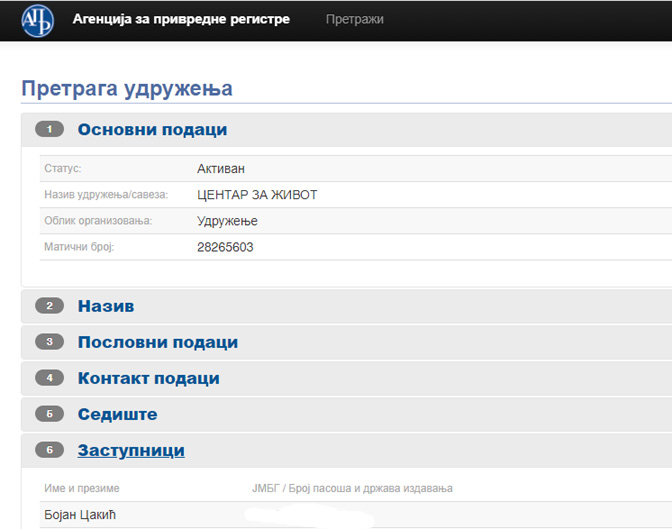Click the number 1 badge icon
Screen dimensions: 672x529
(x=49, y=129)
